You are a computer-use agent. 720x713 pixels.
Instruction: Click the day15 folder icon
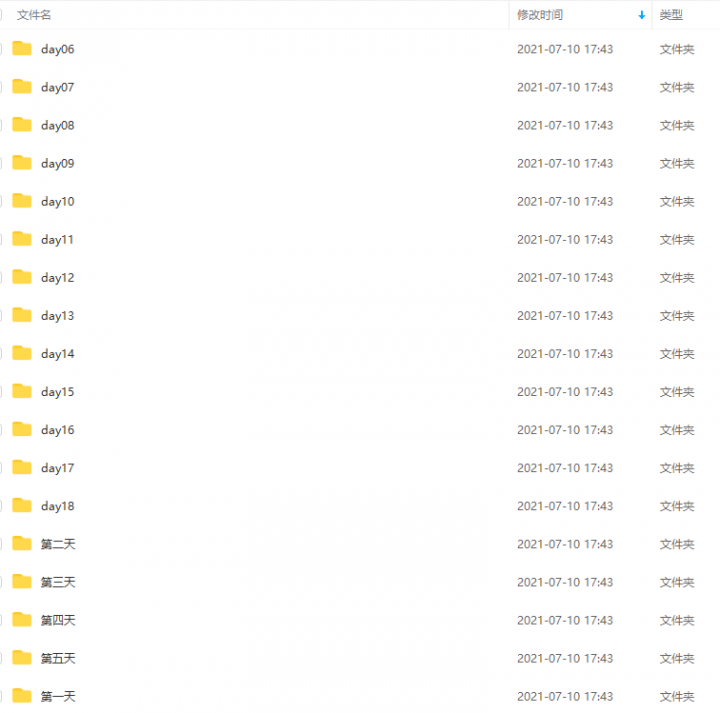click(22, 391)
